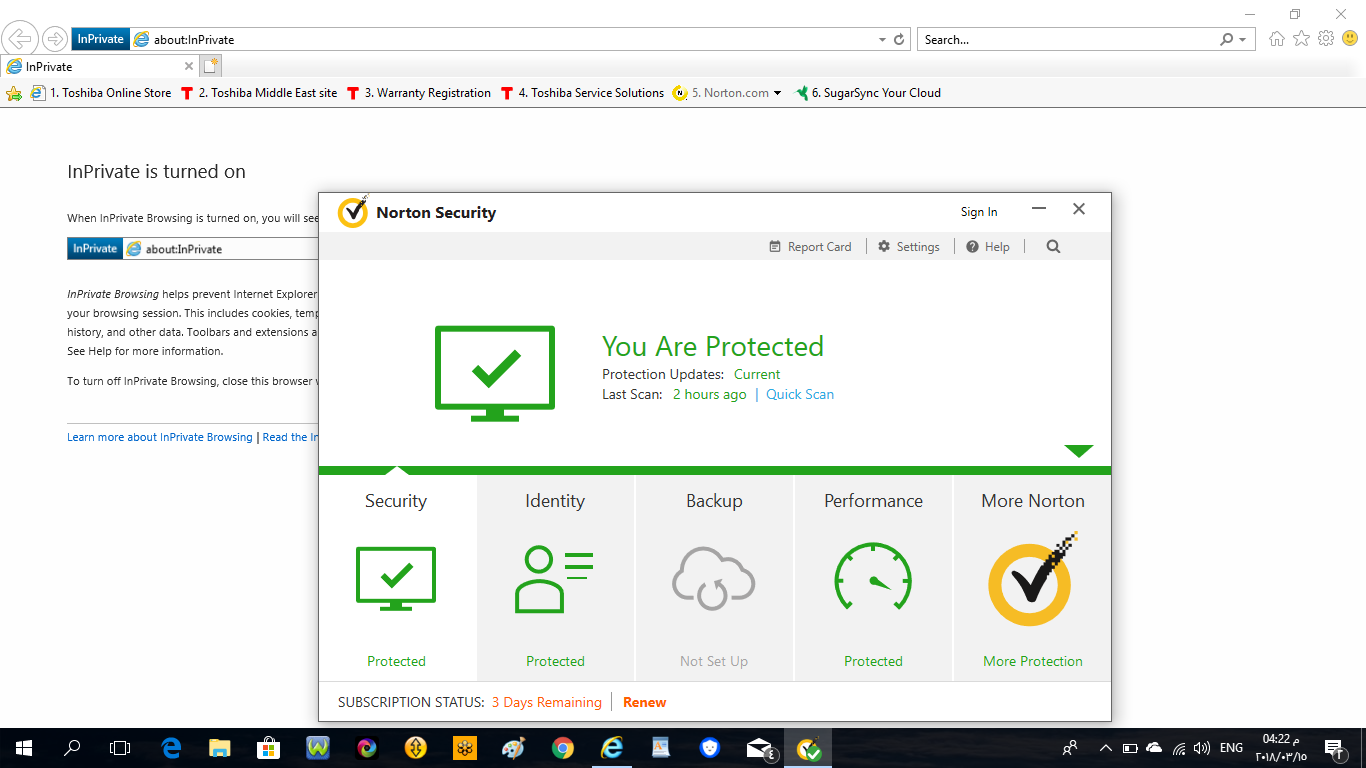Open the volume control in tray

(x=1202, y=748)
